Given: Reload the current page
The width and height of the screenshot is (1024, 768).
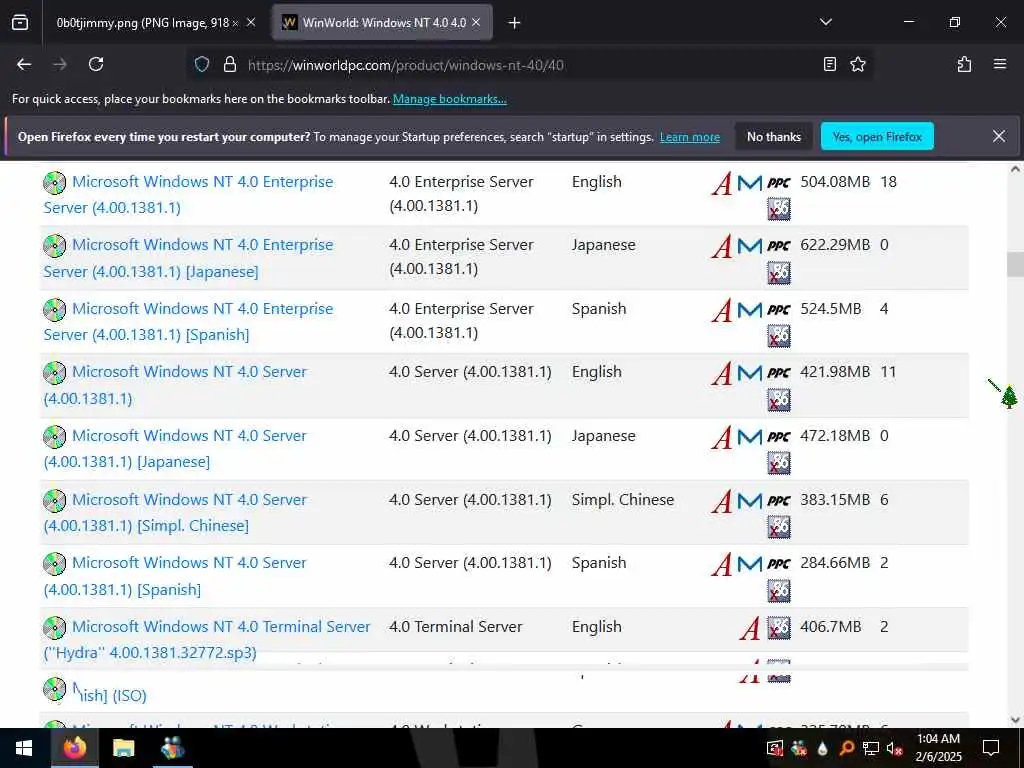Looking at the screenshot, I should coord(96,64).
